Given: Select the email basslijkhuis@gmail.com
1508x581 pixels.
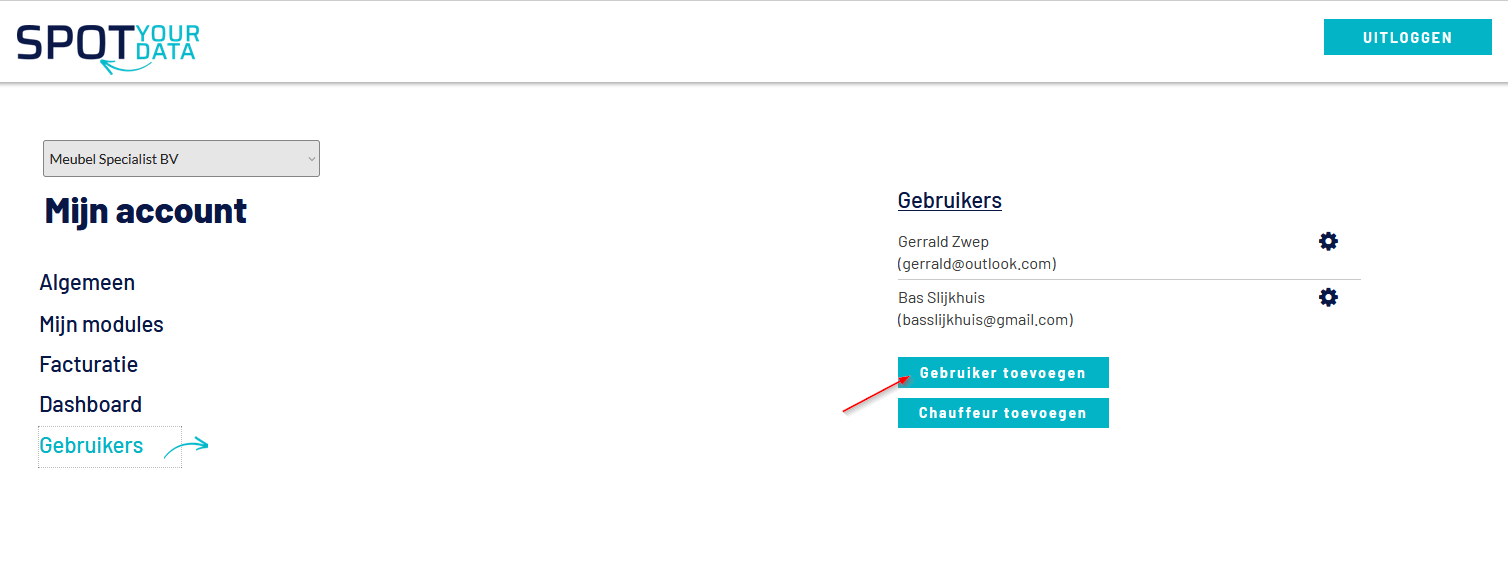Looking at the screenshot, I should tap(985, 320).
